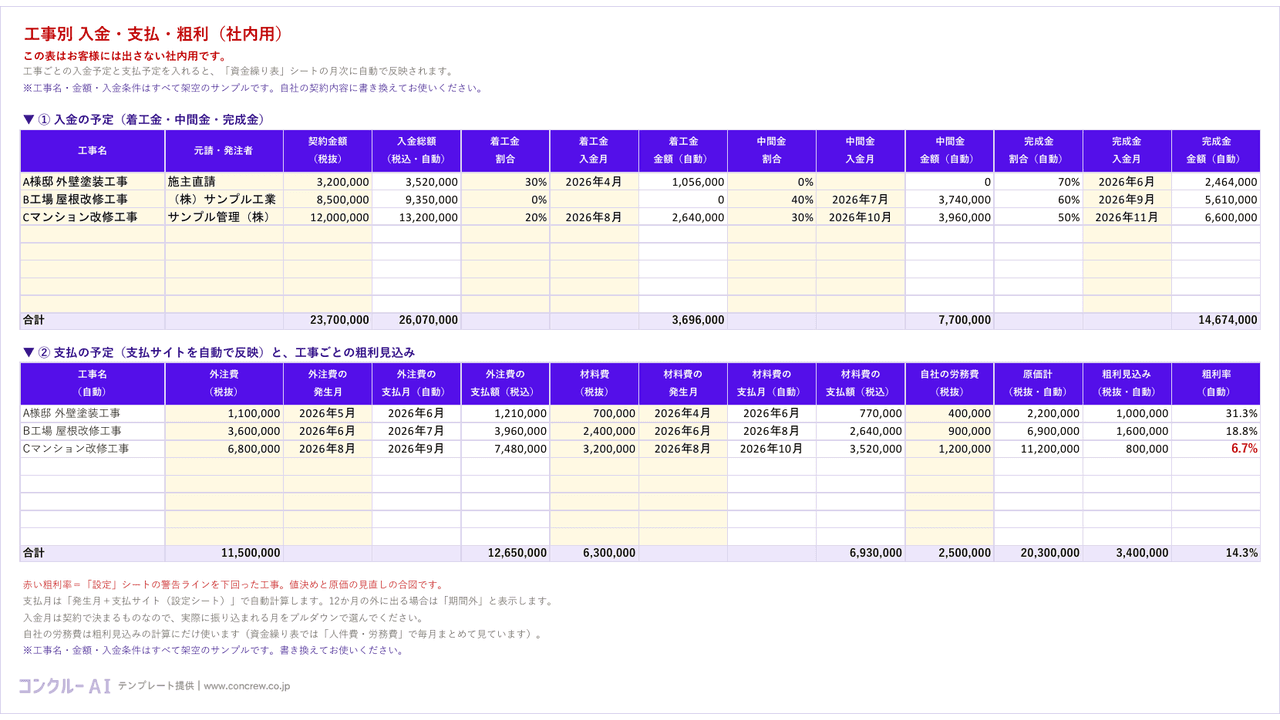Select Cマンション改修工事 in the 支払 table

(x=92, y=449)
